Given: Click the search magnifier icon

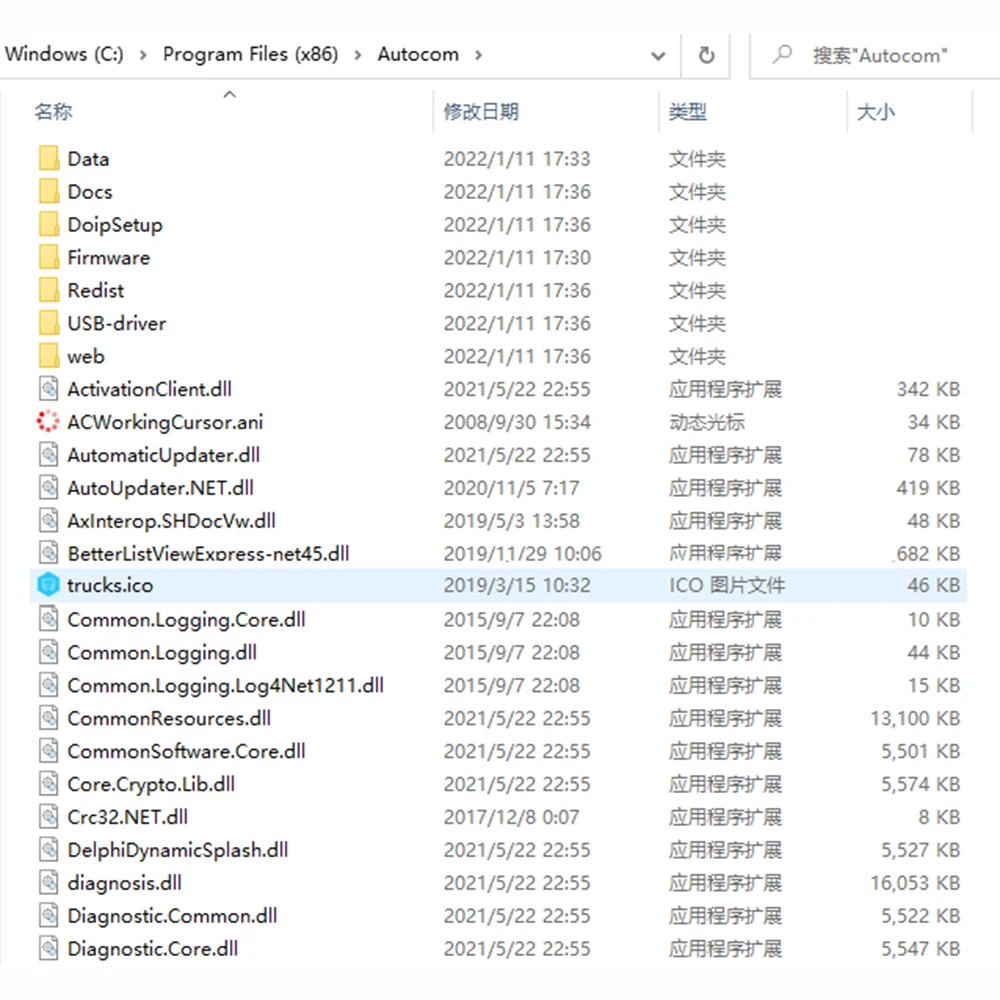Looking at the screenshot, I should 782,54.
